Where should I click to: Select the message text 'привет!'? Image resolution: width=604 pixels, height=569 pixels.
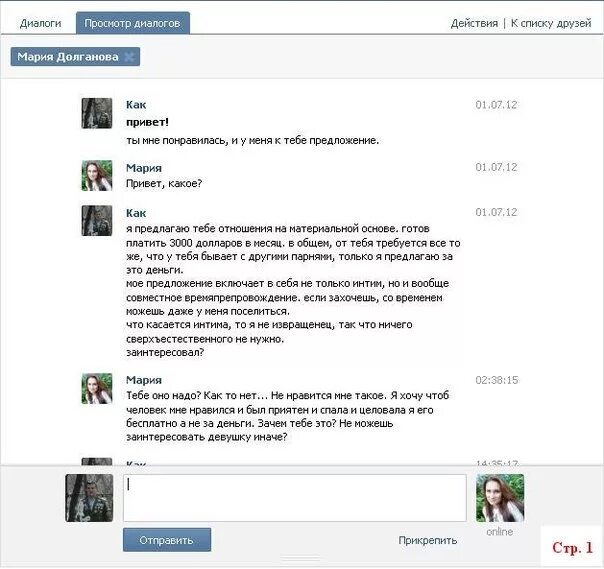pos(147,123)
